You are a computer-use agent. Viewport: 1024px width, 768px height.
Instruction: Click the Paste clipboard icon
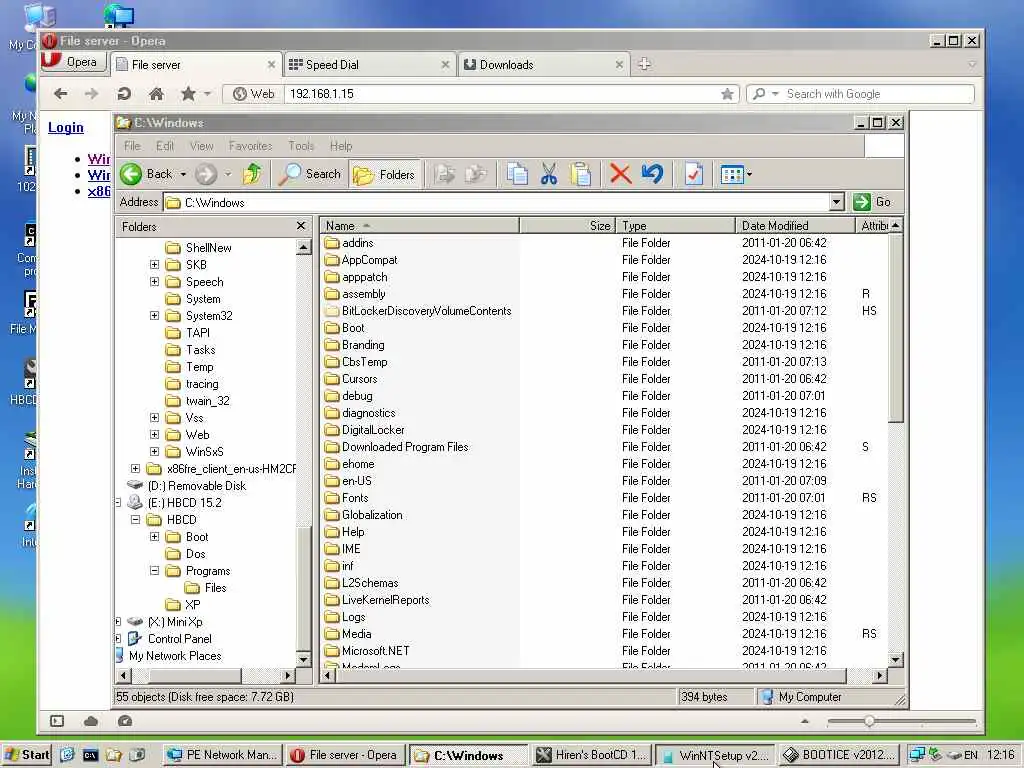(x=580, y=174)
